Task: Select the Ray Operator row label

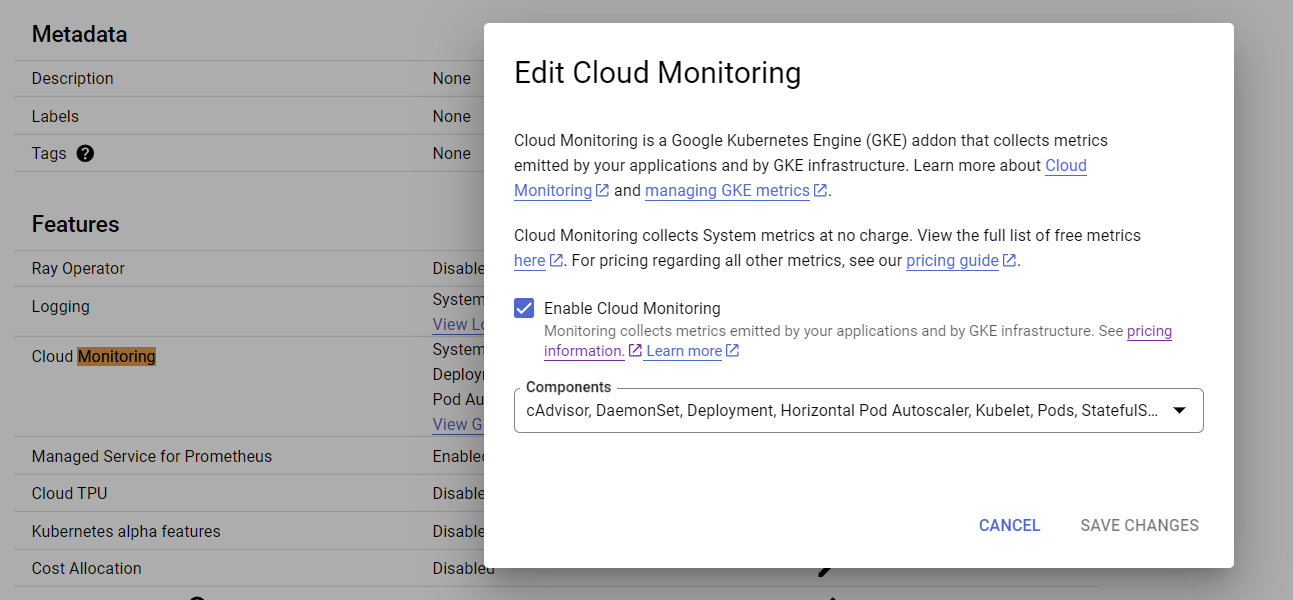Action: [78, 268]
